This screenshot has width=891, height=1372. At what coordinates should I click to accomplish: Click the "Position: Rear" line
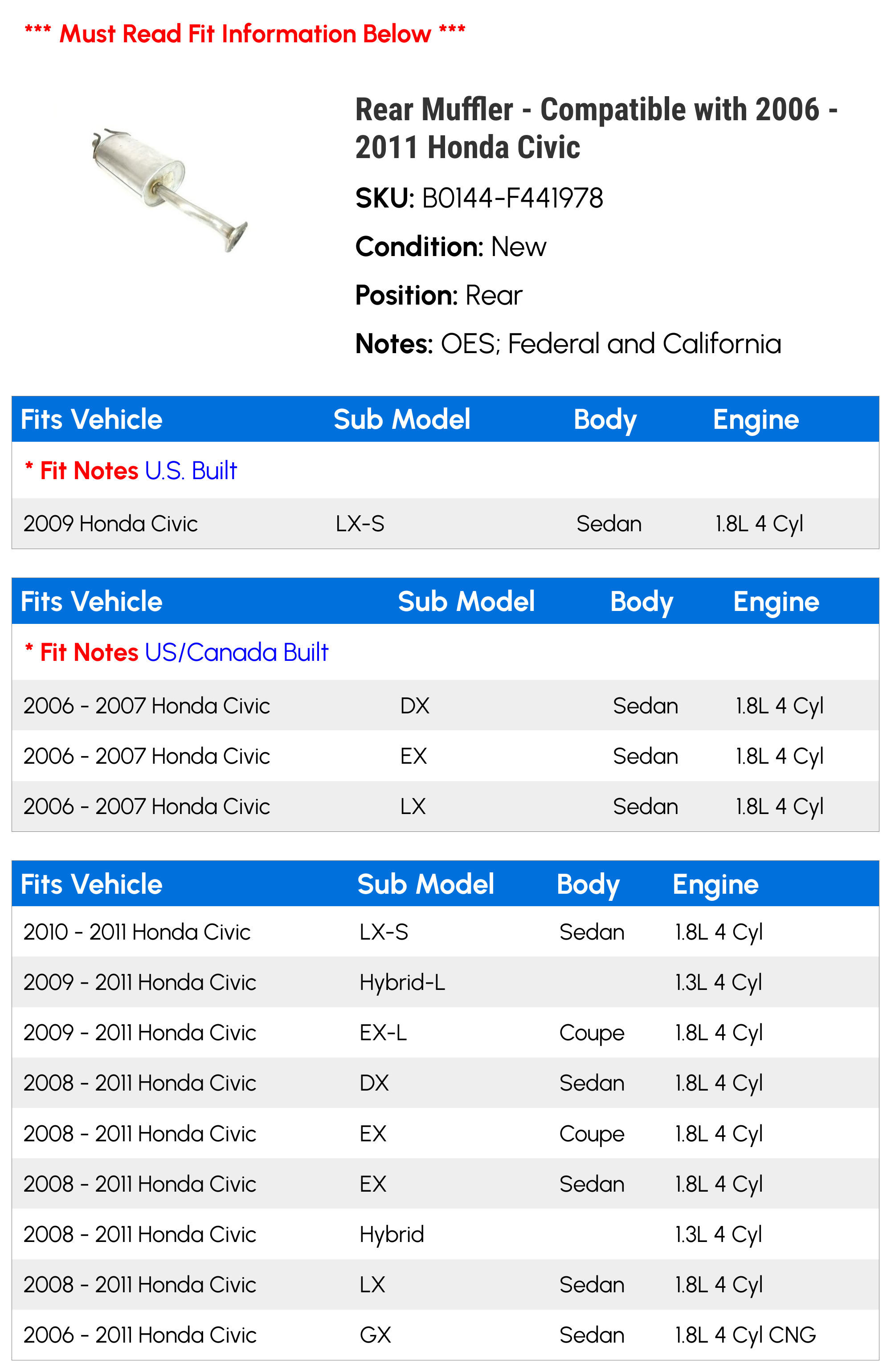(438, 295)
